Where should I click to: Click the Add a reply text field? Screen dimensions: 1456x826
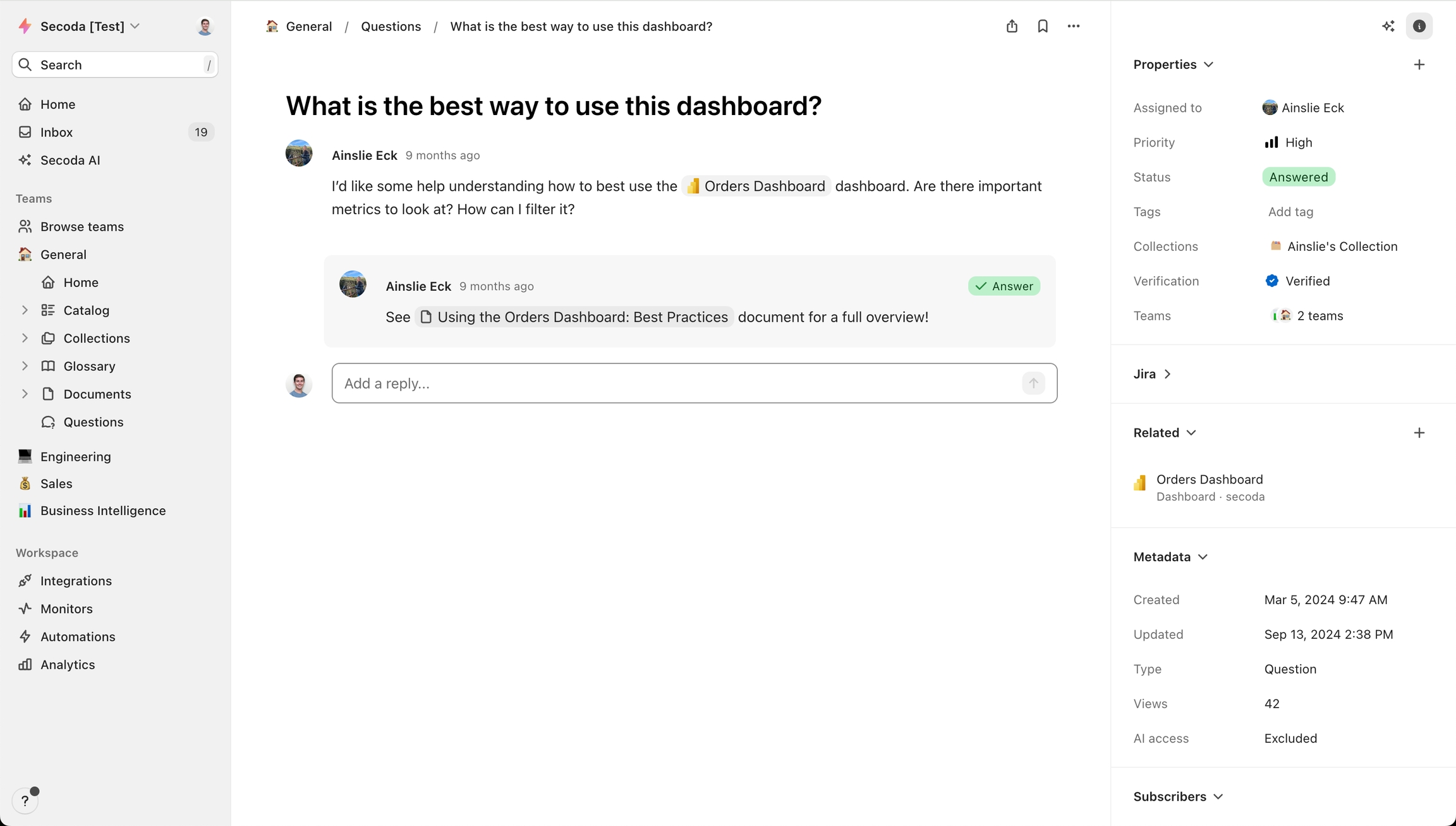(676, 383)
